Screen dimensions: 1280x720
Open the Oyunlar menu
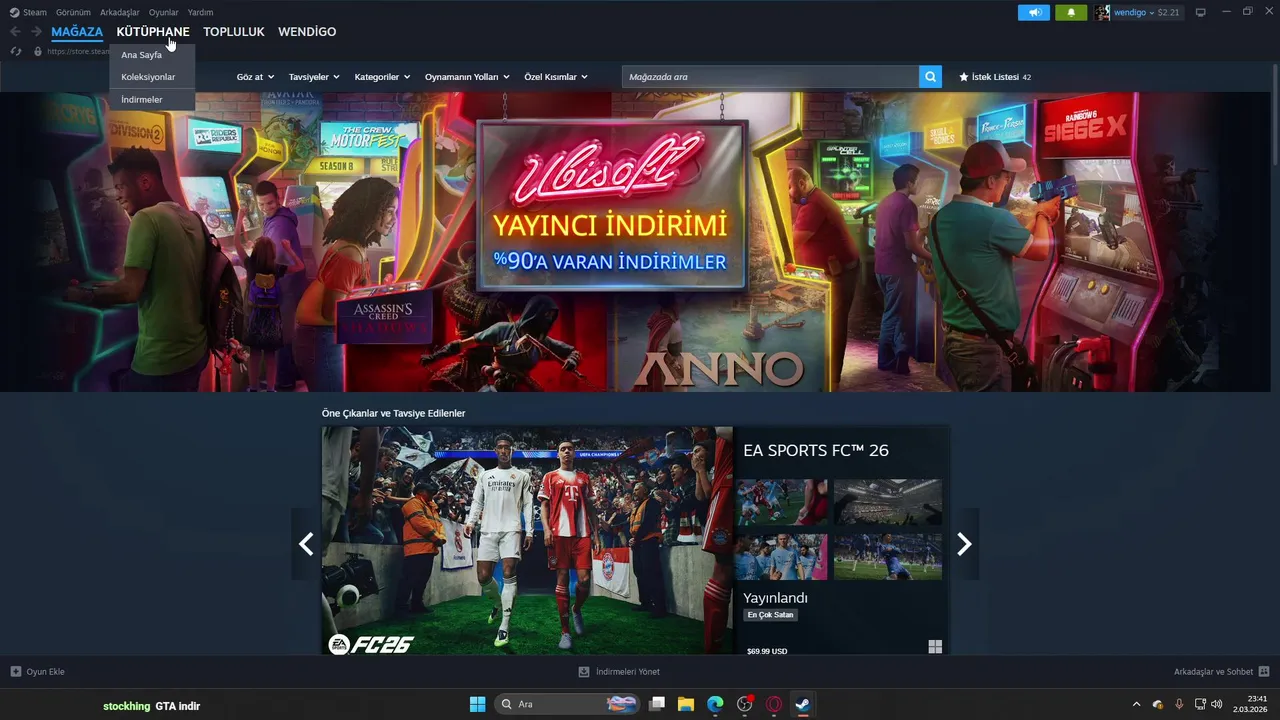point(164,12)
